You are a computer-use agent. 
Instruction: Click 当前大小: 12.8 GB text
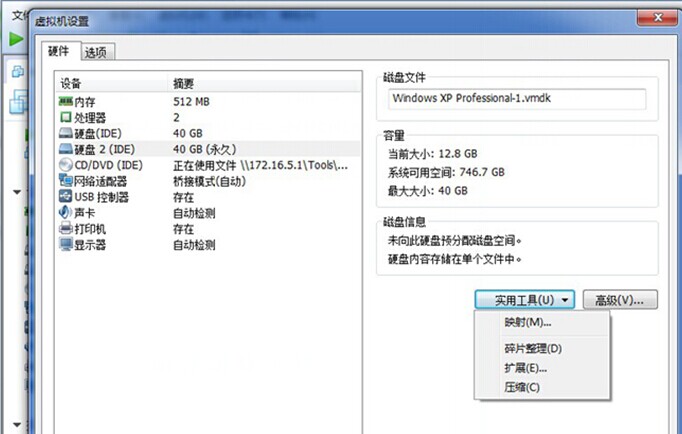tap(432, 154)
